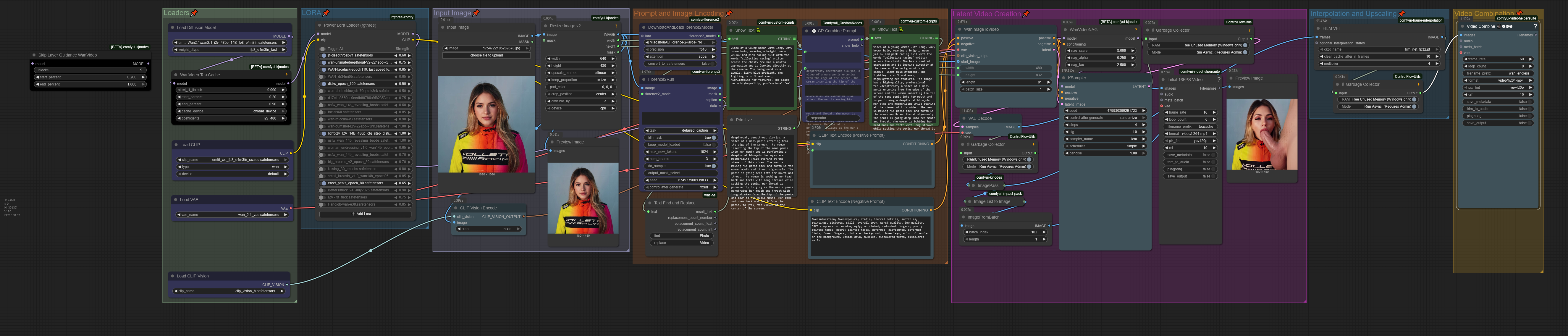Screen dimensions: 1568x336
Task: Toggle fill_mask in the Florence2Run node
Action: [681, 138]
